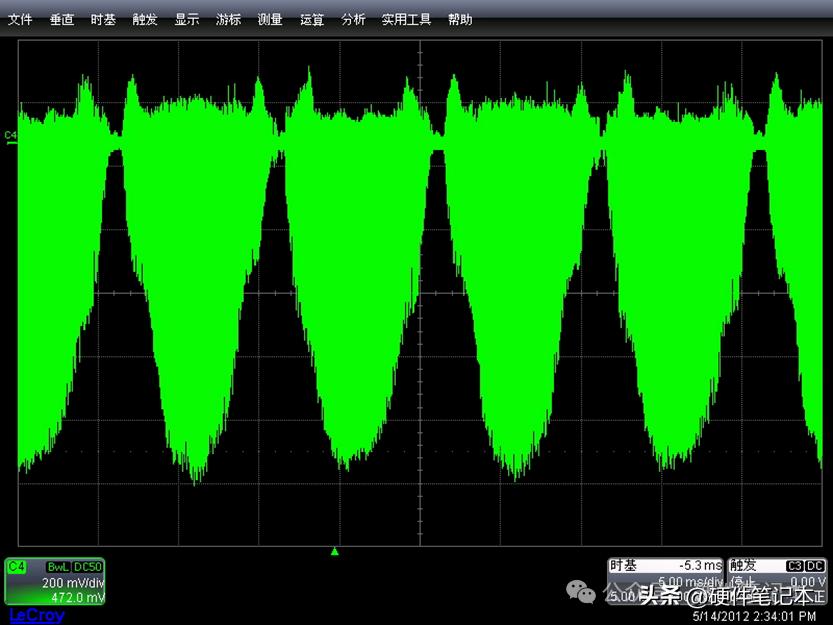The width and height of the screenshot is (833, 625).
Task: Open the 显示 (Display) menu
Action: tap(187, 19)
